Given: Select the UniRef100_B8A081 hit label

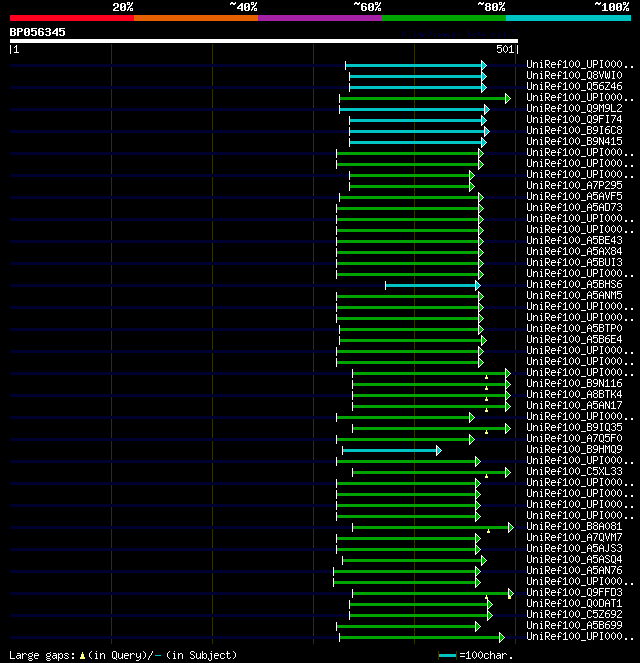Looking at the screenshot, I should (574, 526).
